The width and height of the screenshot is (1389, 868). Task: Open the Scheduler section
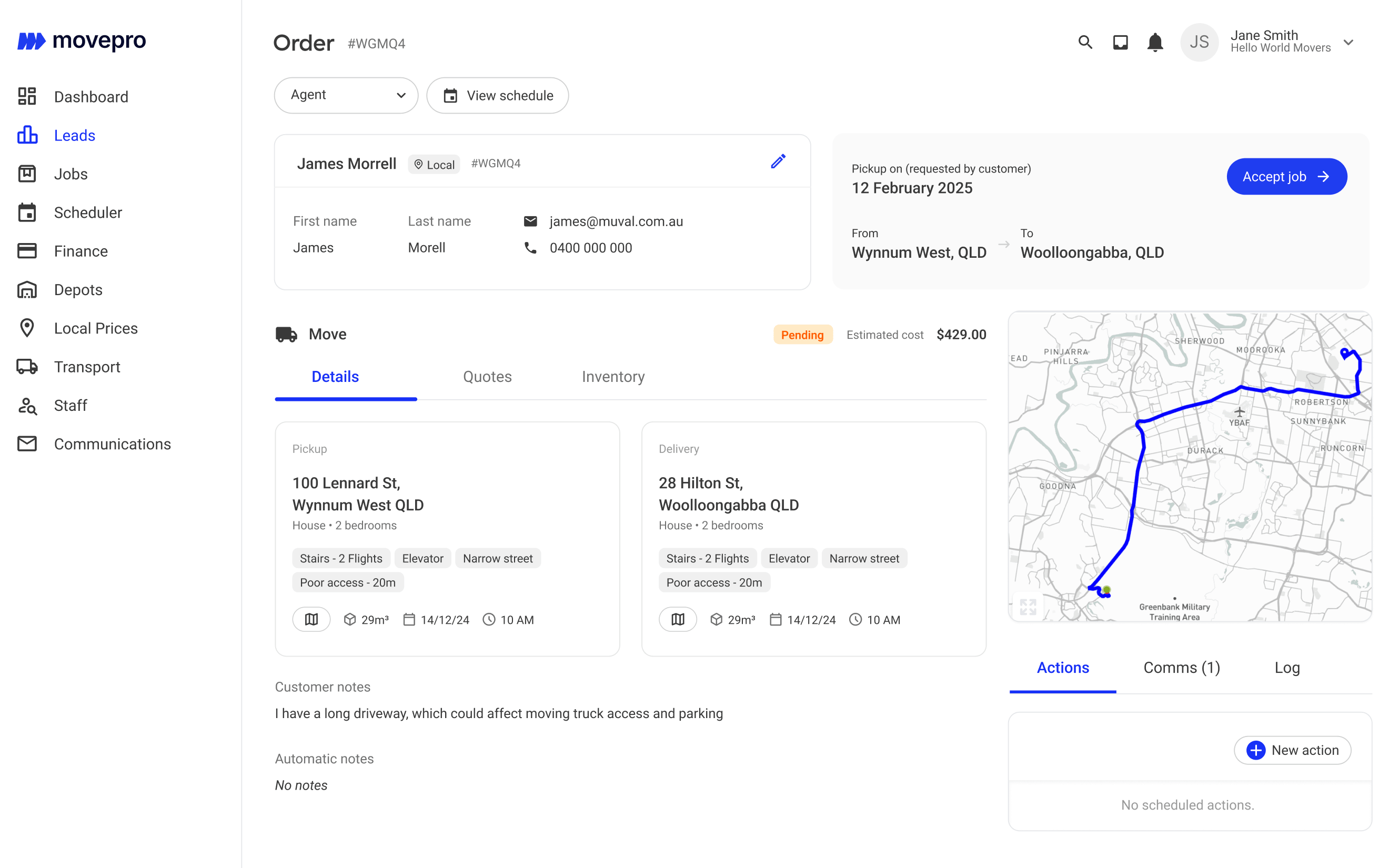click(88, 213)
